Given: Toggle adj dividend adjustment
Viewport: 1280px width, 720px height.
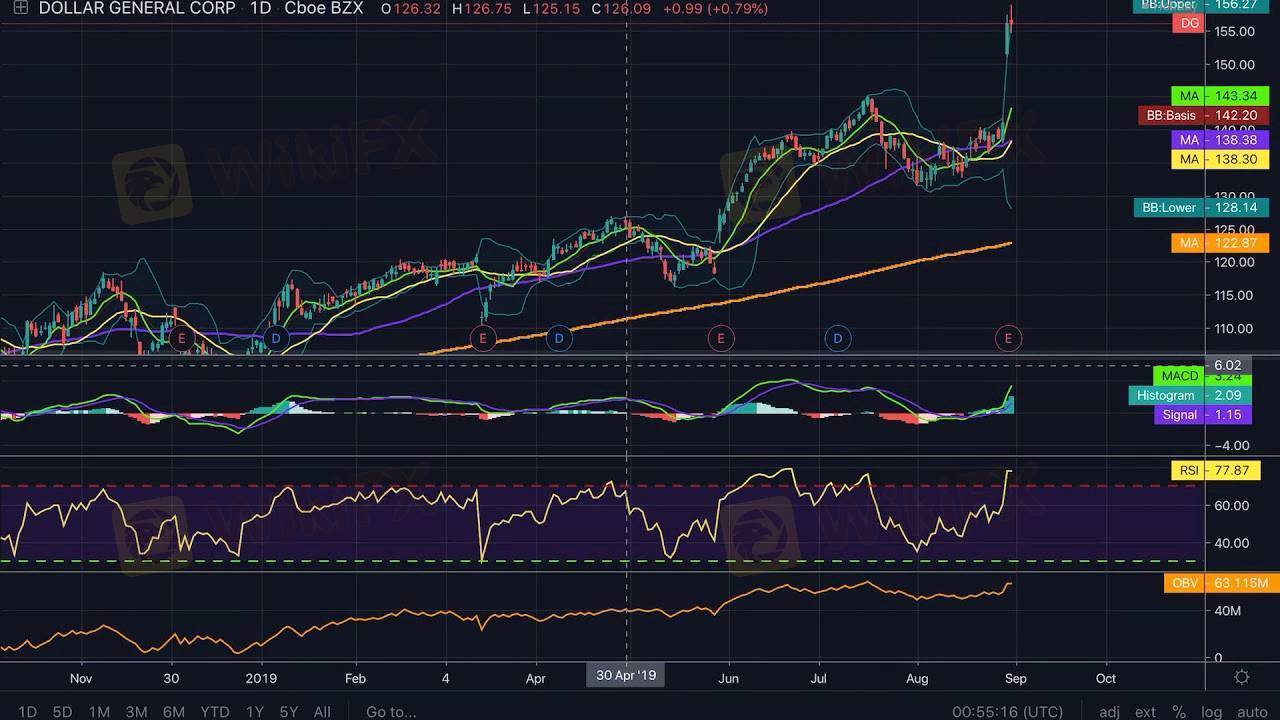Looking at the screenshot, I should coord(1109,712).
